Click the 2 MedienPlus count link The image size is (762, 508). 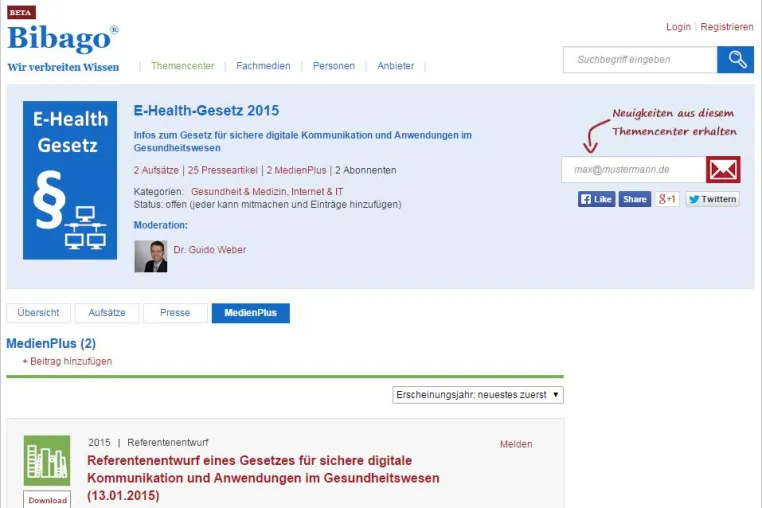coord(296,170)
